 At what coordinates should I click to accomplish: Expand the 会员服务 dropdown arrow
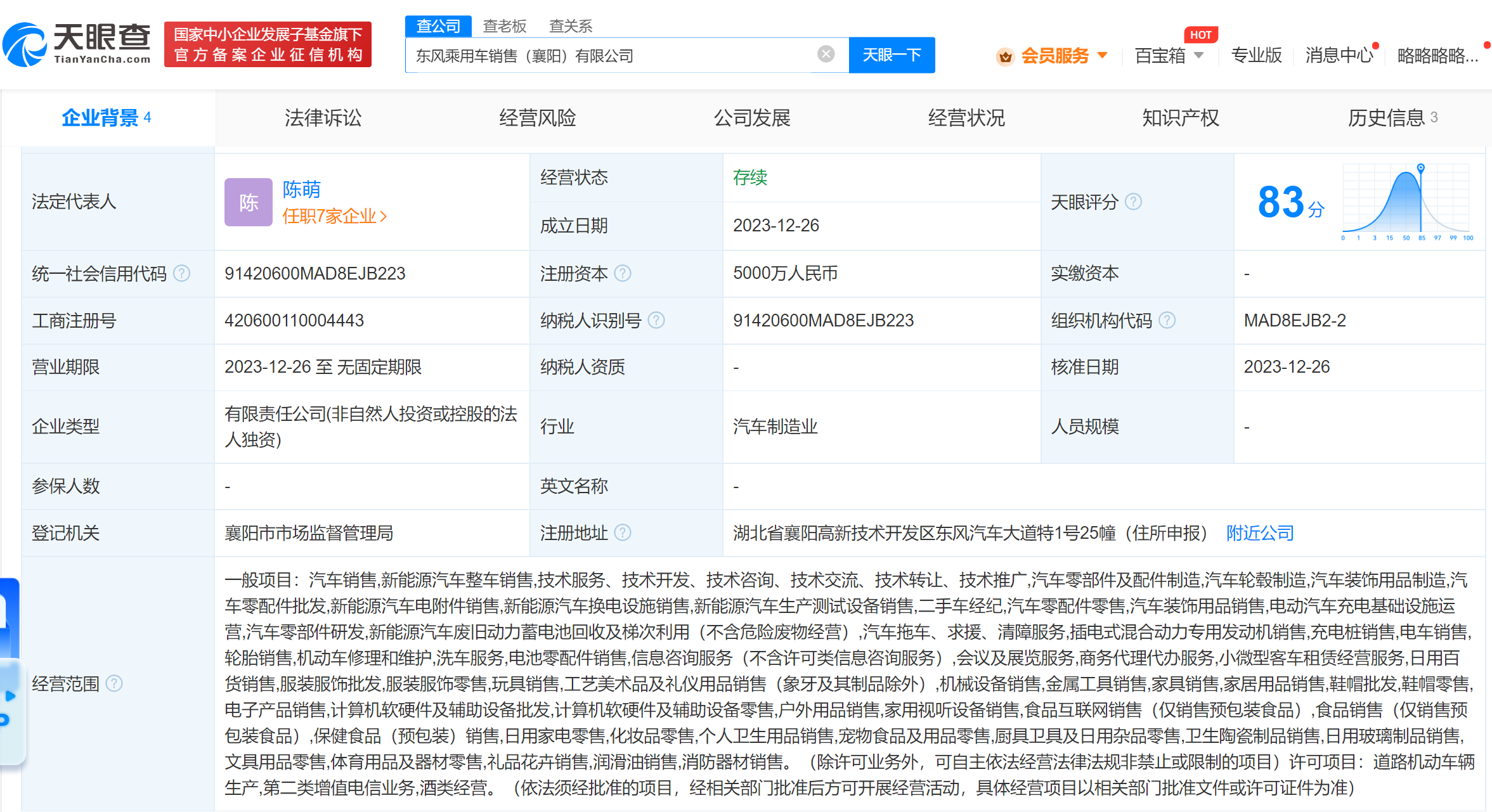point(1103,56)
